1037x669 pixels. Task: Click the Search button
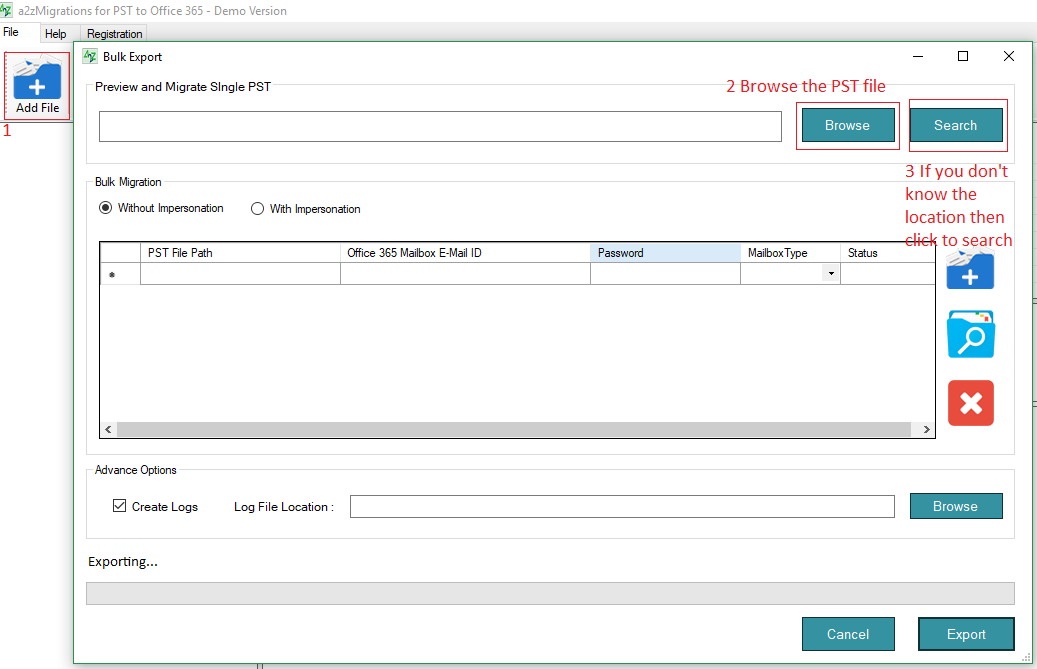pyautogui.click(x=956, y=126)
